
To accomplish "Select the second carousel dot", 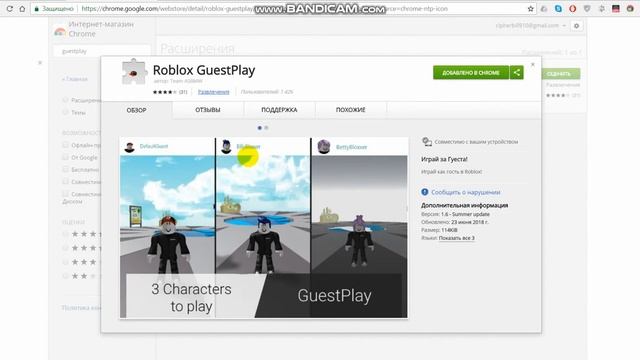I will pyautogui.click(x=266, y=128).
